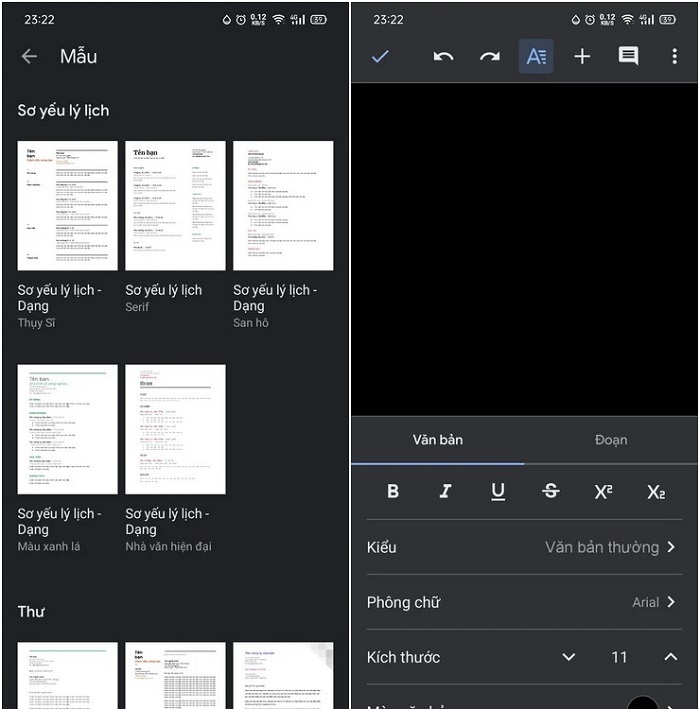The height and width of the screenshot is (709, 700).
Task: Tap the Thụy Sĩ template label
Action: (x=36, y=323)
